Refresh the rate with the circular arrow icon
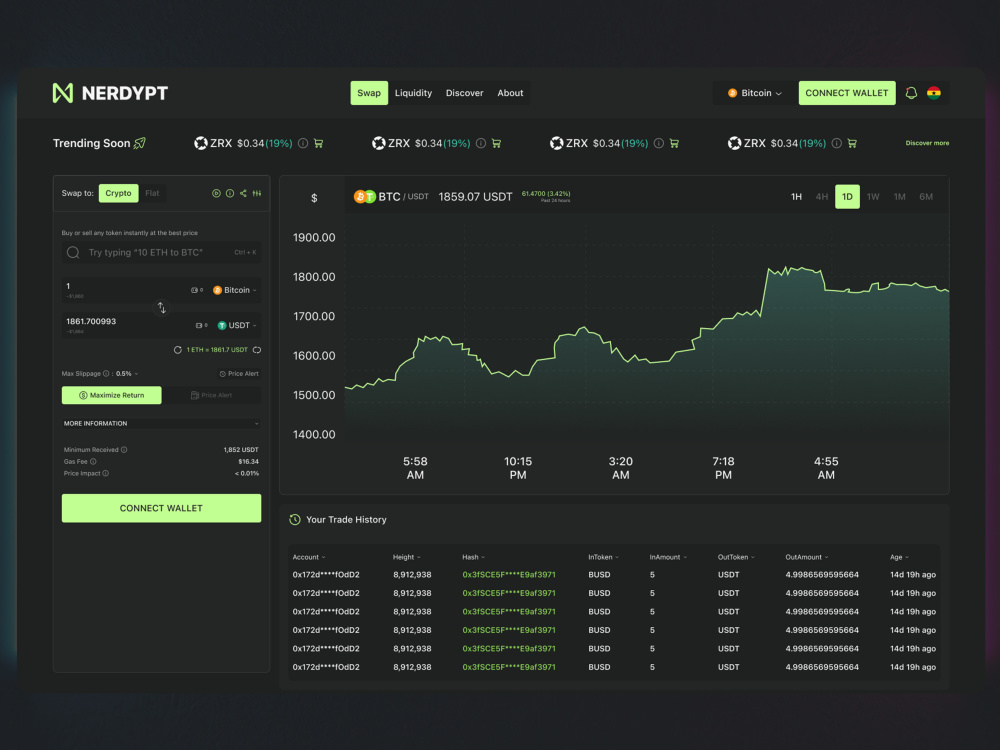This screenshot has height=750, width=1000. pyautogui.click(x=178, y=350)
